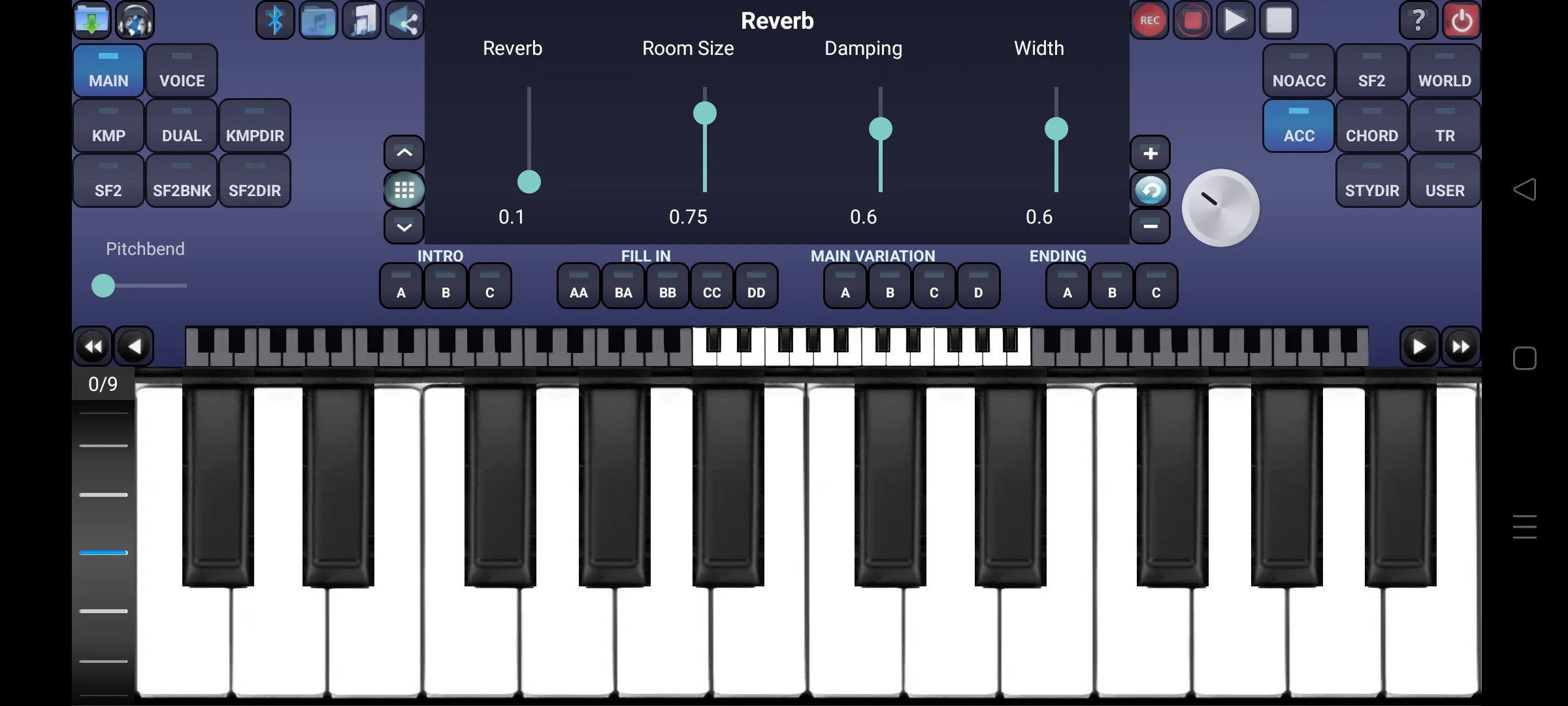Select ENDING variation C button
The image size is (1568, 706).
1155,292
